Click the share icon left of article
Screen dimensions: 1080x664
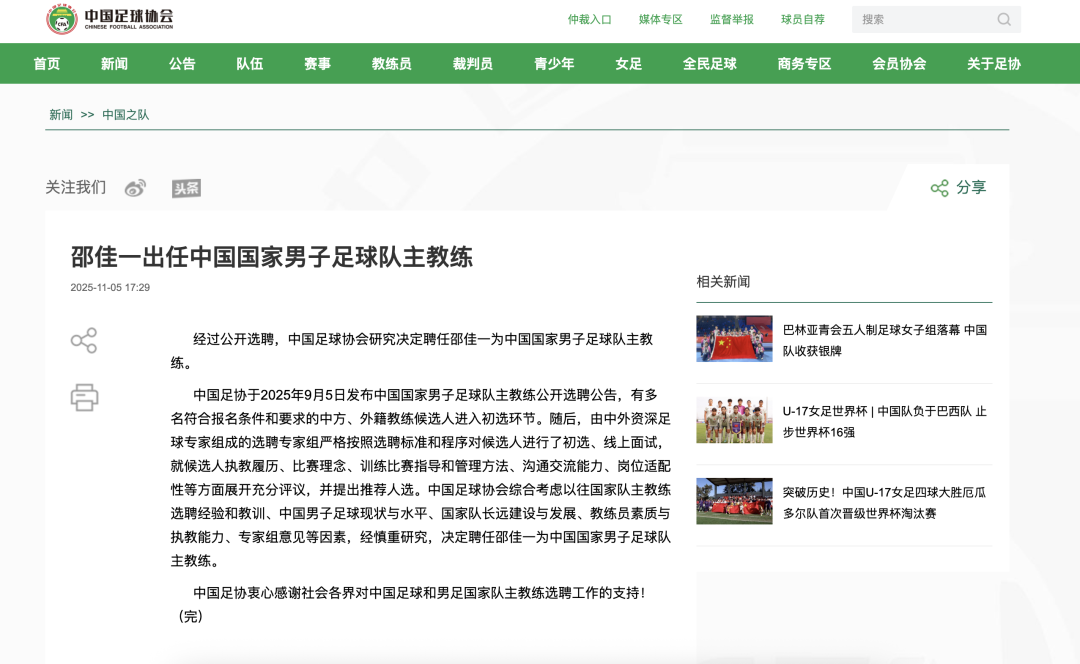pyautogui.click(x=84, y=341)
